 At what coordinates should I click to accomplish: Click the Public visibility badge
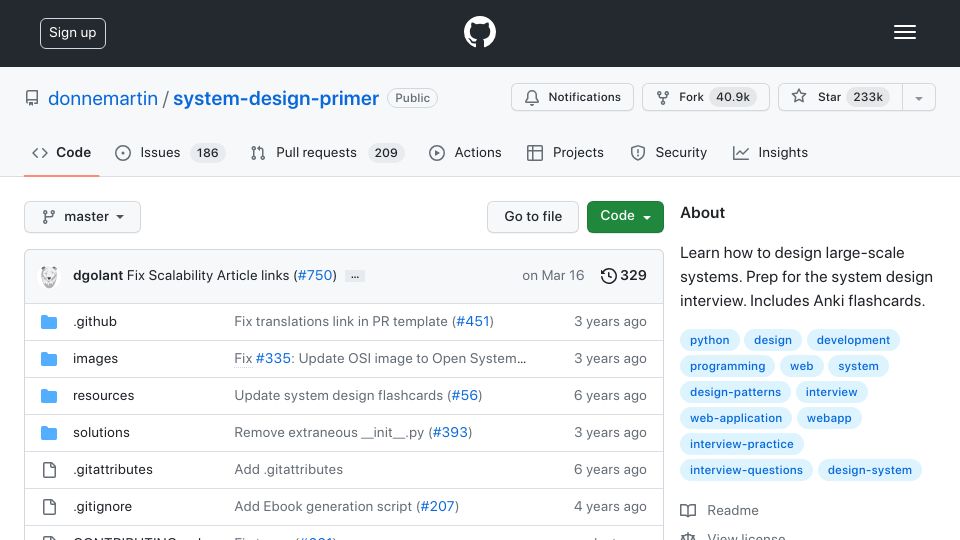click(x=412, y=98)
